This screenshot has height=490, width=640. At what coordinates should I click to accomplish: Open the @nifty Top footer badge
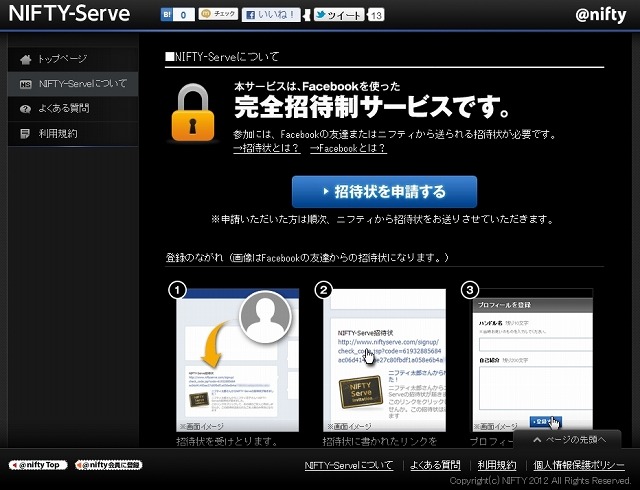coord(38,465)
